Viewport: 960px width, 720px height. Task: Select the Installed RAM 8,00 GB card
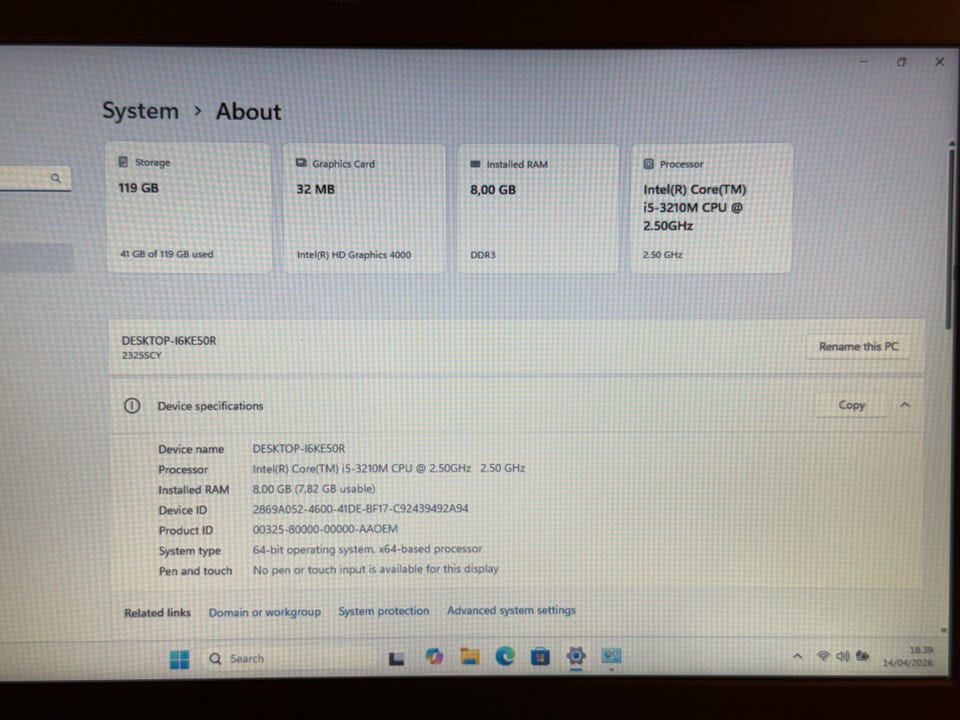(538, 209)
